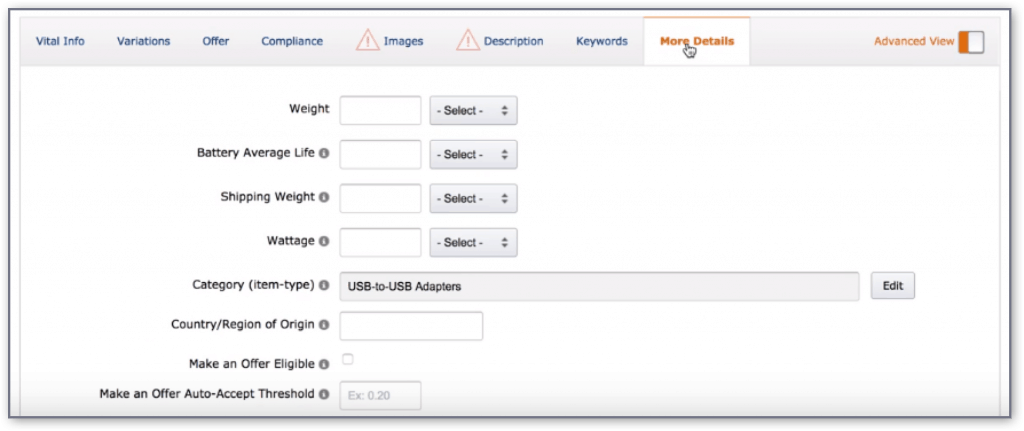Click info icon beside Shipping Weight
Viewport: 1024px width, 431px height.
(x=324, y=198)
